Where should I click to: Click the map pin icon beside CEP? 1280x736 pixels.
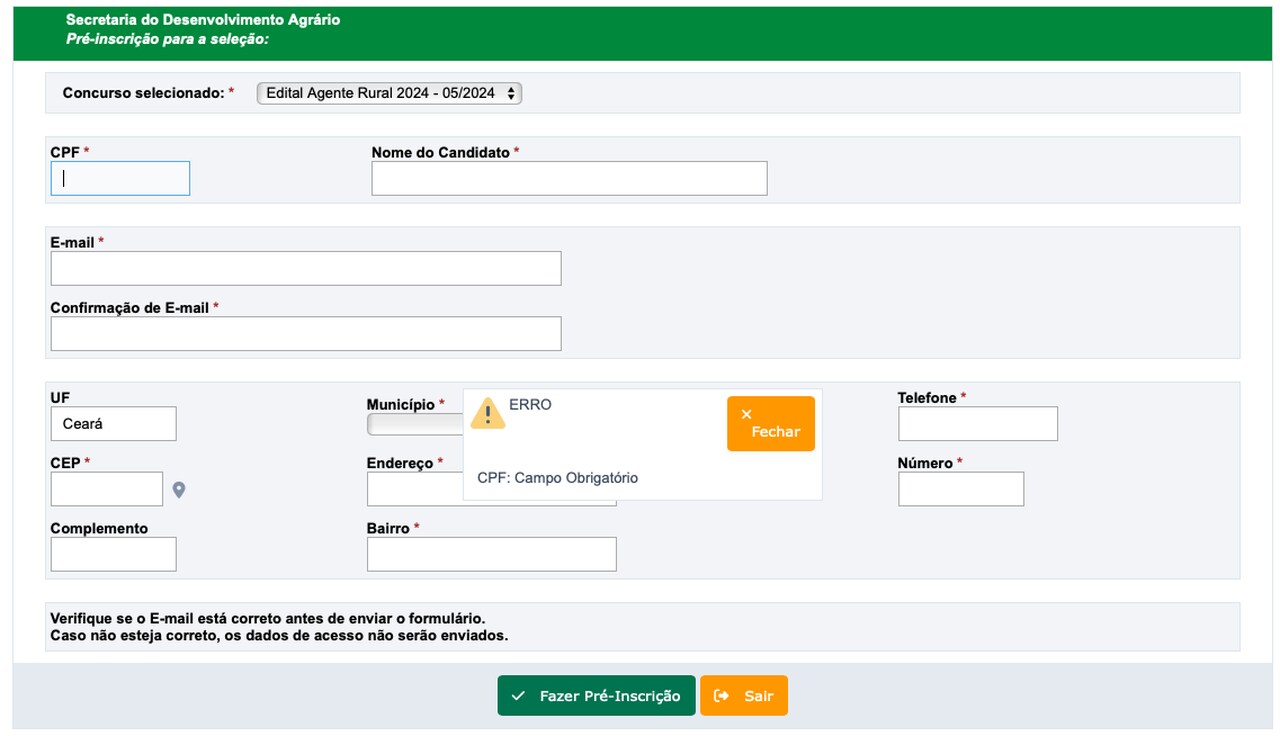coord(179,490)
